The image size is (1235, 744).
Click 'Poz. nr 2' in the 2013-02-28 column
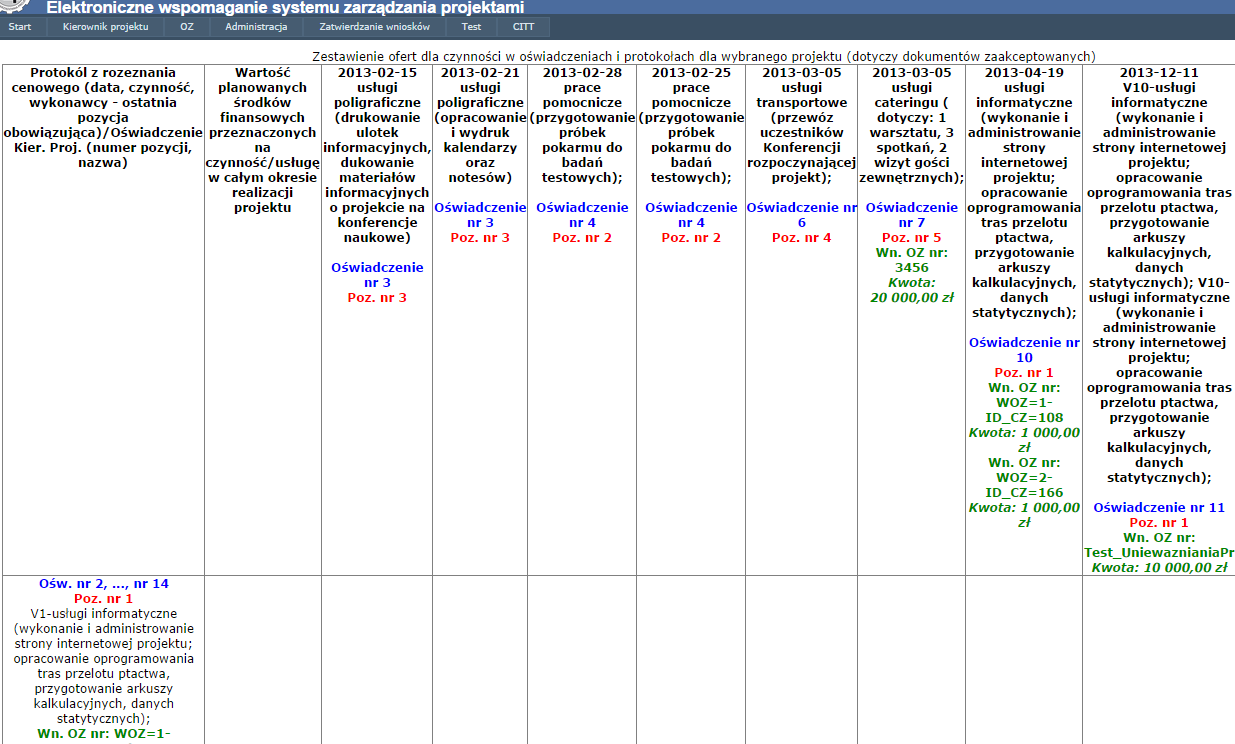(x=582, y=238)
